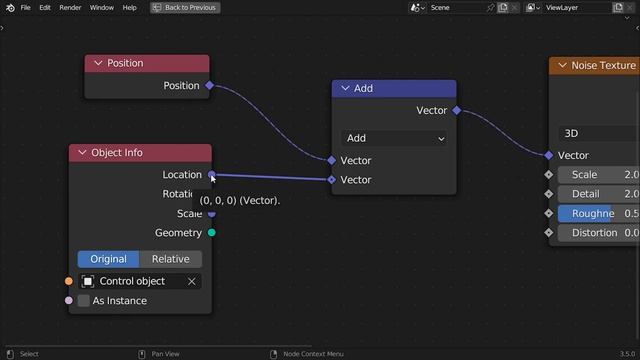The width and height of the screenshot is (640, 360).
Task: Click the second Vector input socket on Add
Action: [331, 180]
